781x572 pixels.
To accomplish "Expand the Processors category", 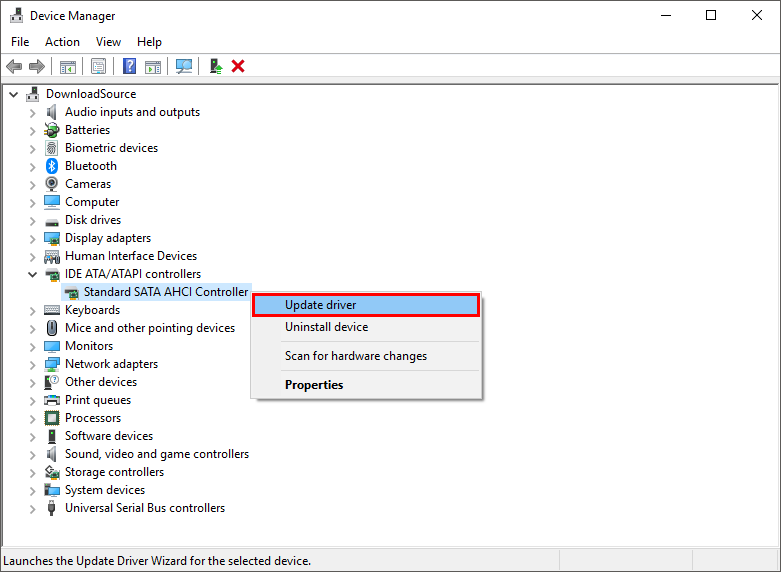I will click(32, 418).
